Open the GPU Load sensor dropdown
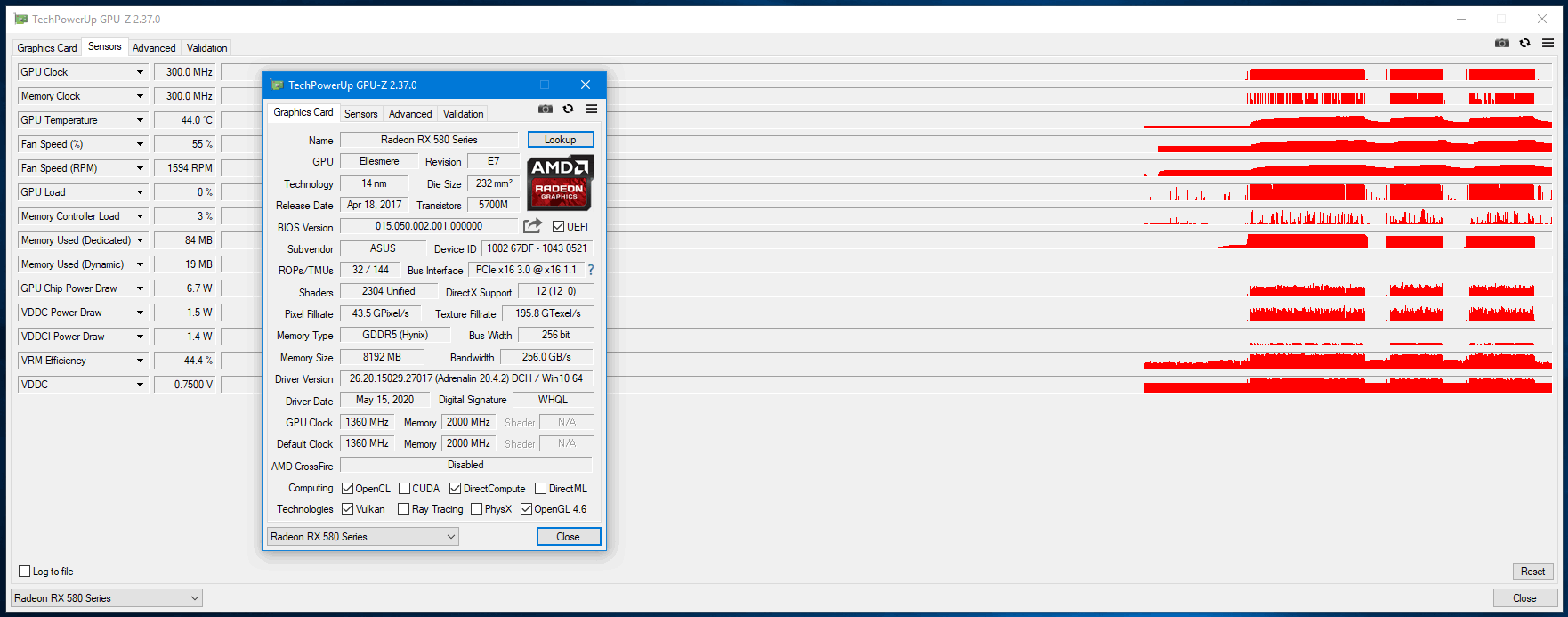Image resolution: width=1568 pixels, height=617 pixels. [140, 192]
